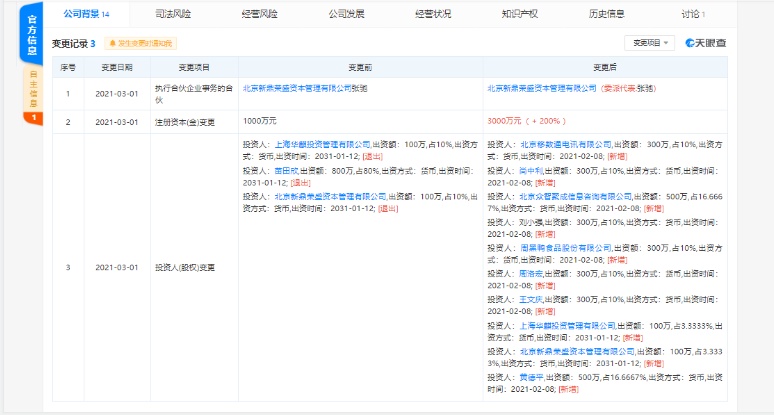Click investor name 黄德平
Image resolution: width=774 pixels, height=415 pixels.
531,377
